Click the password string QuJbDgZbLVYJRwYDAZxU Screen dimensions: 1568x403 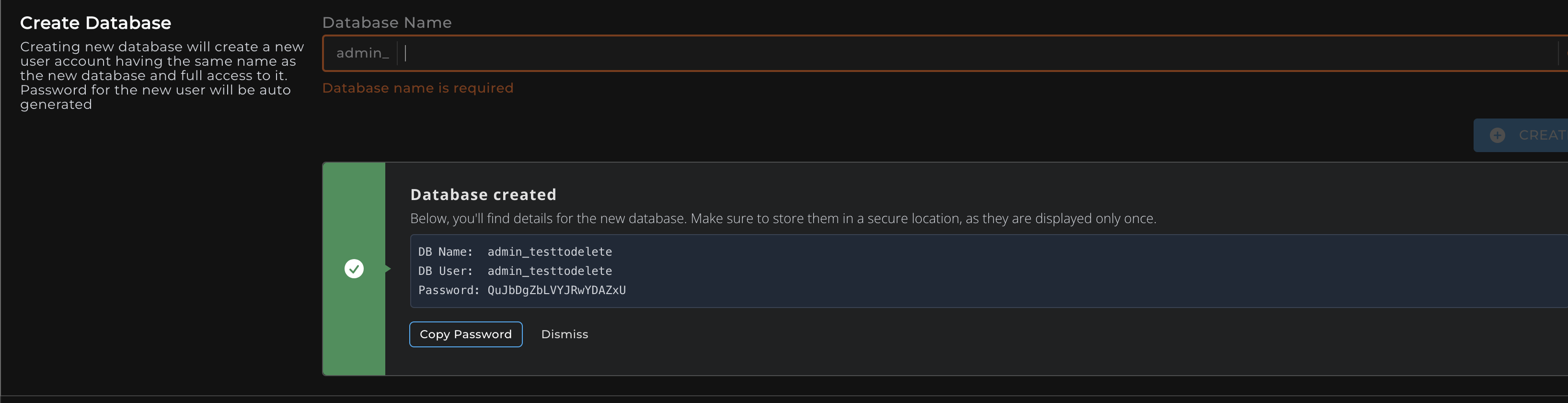point(556,290)
